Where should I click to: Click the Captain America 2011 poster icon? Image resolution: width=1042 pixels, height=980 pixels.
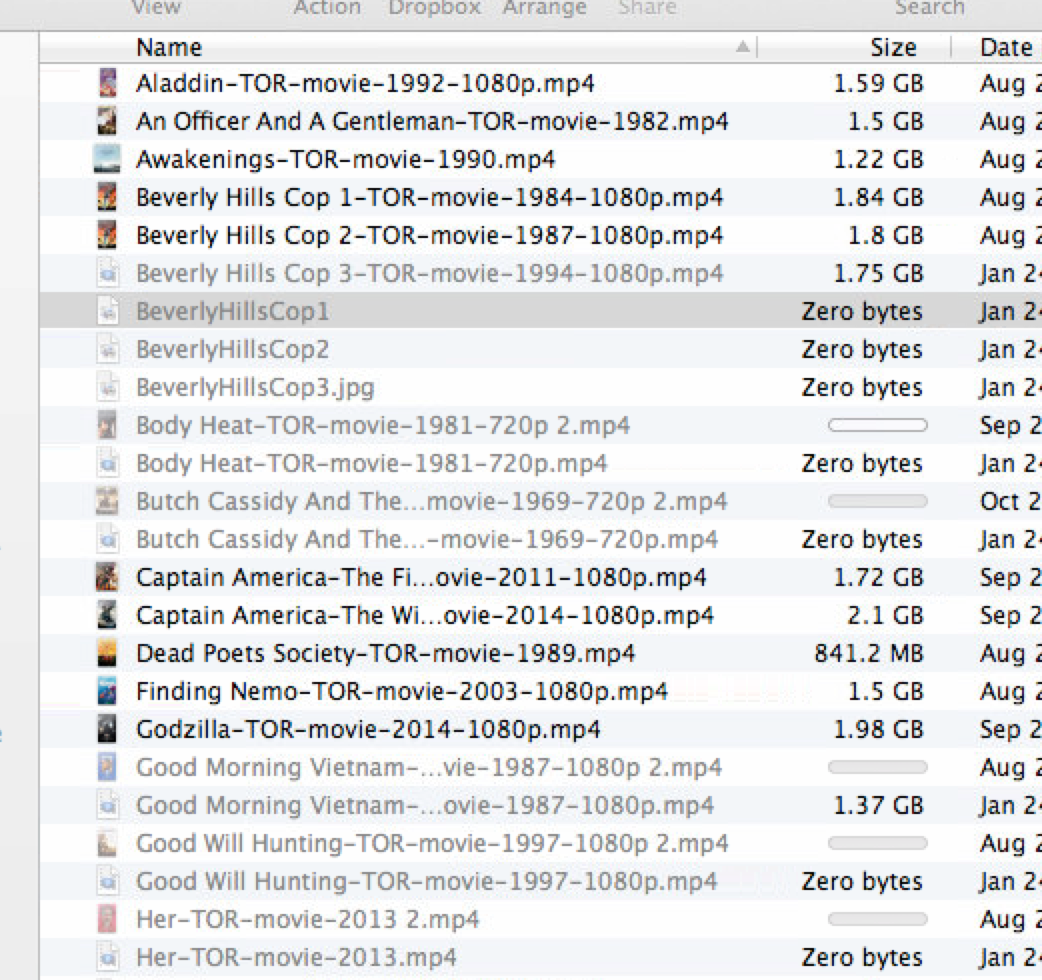pos(108,577)
